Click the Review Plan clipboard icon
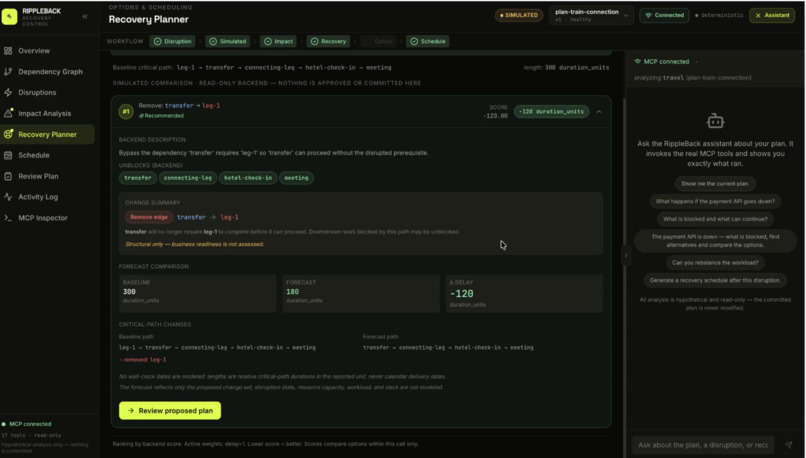 coord(8,176)
